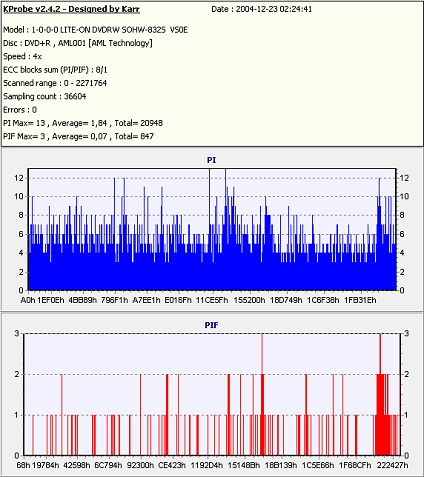
Task: Click the PI Max statistics line
Action: point(83,123)
